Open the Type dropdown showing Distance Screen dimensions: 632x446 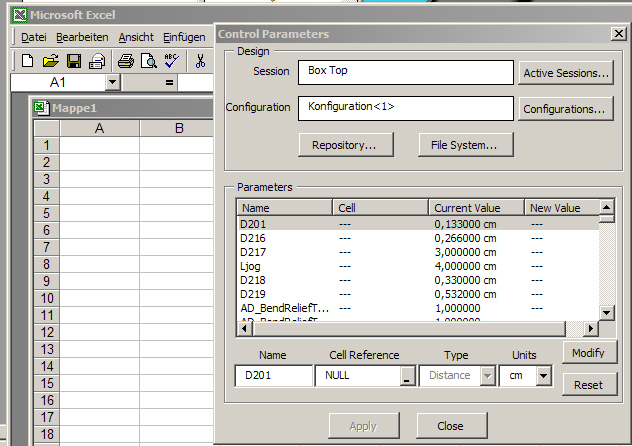tap(488, 376)
